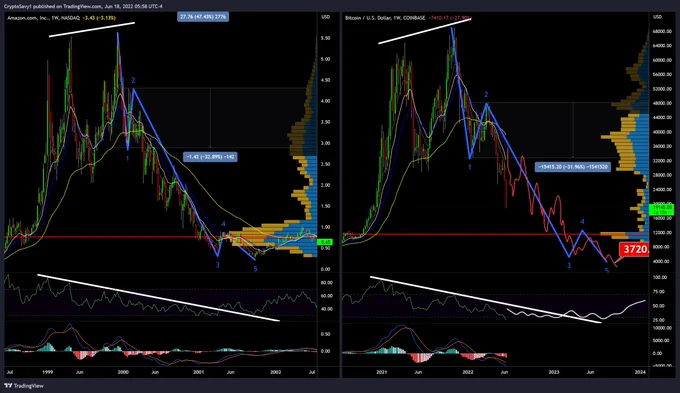The image size is (680, 393).
Task: Click the 68000.00 price level on Bitcoin axis
Action: coord(662,32)
